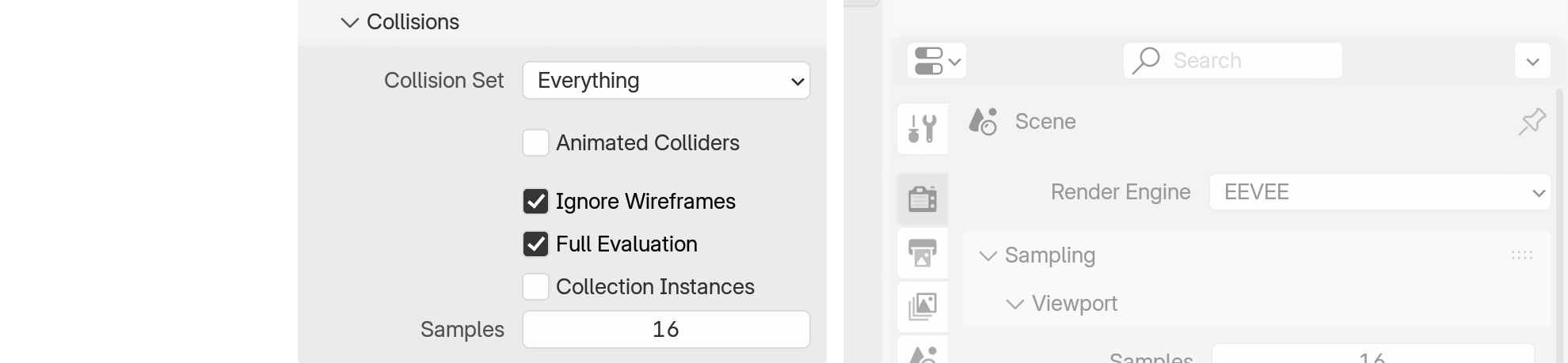Open the View Layer properties tab

(x=923, y=305)
